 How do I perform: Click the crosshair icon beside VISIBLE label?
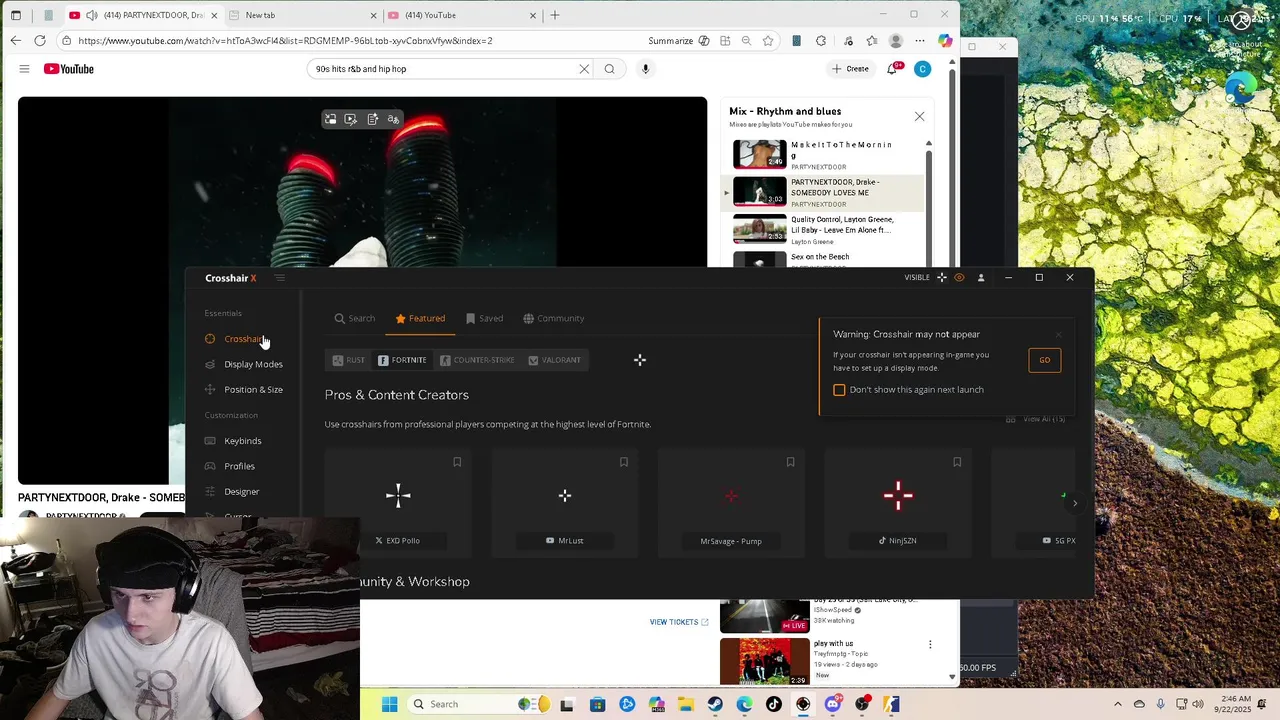point(941,277)
